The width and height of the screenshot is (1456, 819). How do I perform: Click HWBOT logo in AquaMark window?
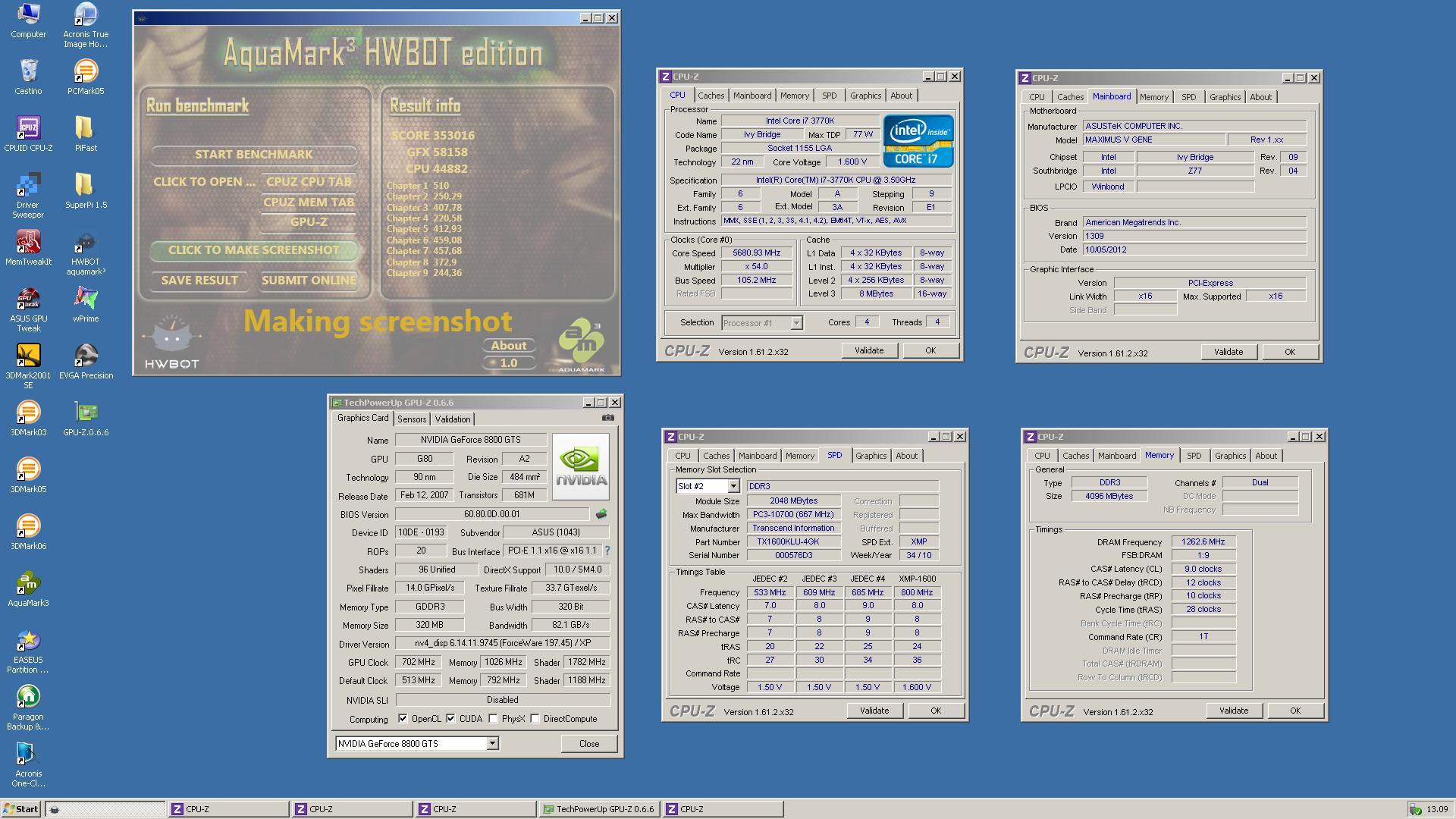[172, 343]
